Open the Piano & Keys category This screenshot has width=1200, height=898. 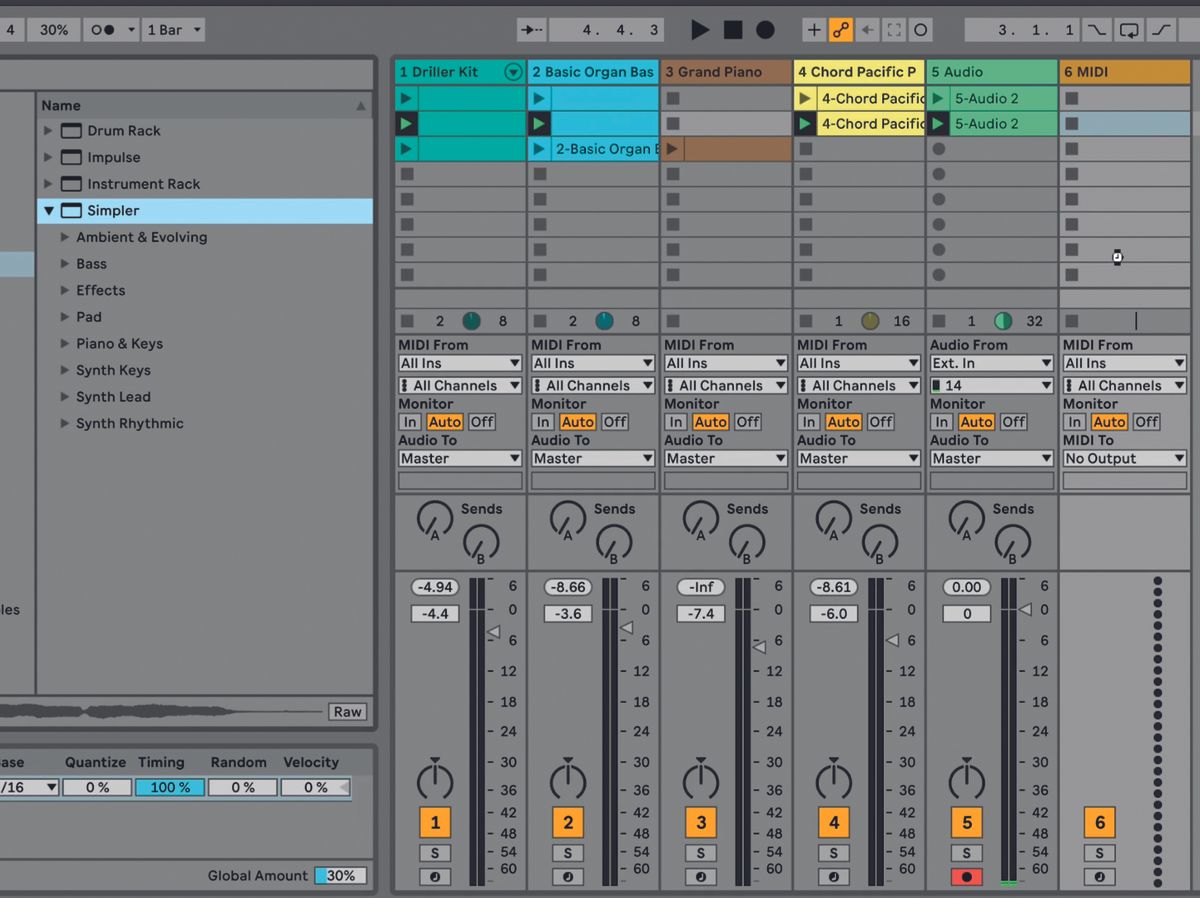[65, 344]
